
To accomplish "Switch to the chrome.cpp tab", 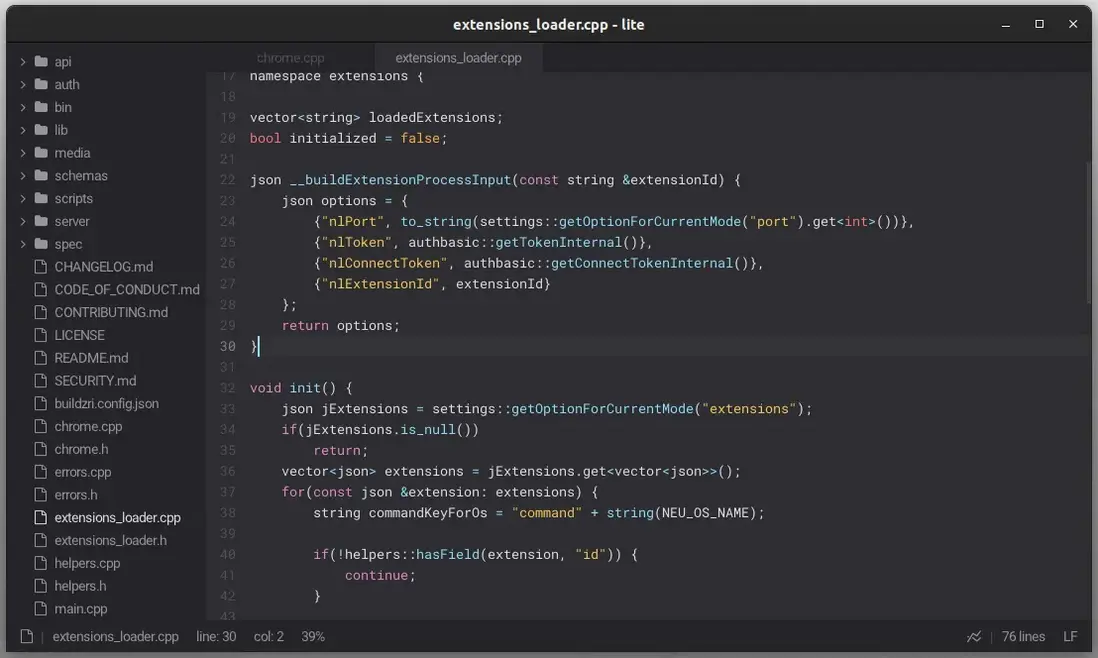I will (290, 58).
